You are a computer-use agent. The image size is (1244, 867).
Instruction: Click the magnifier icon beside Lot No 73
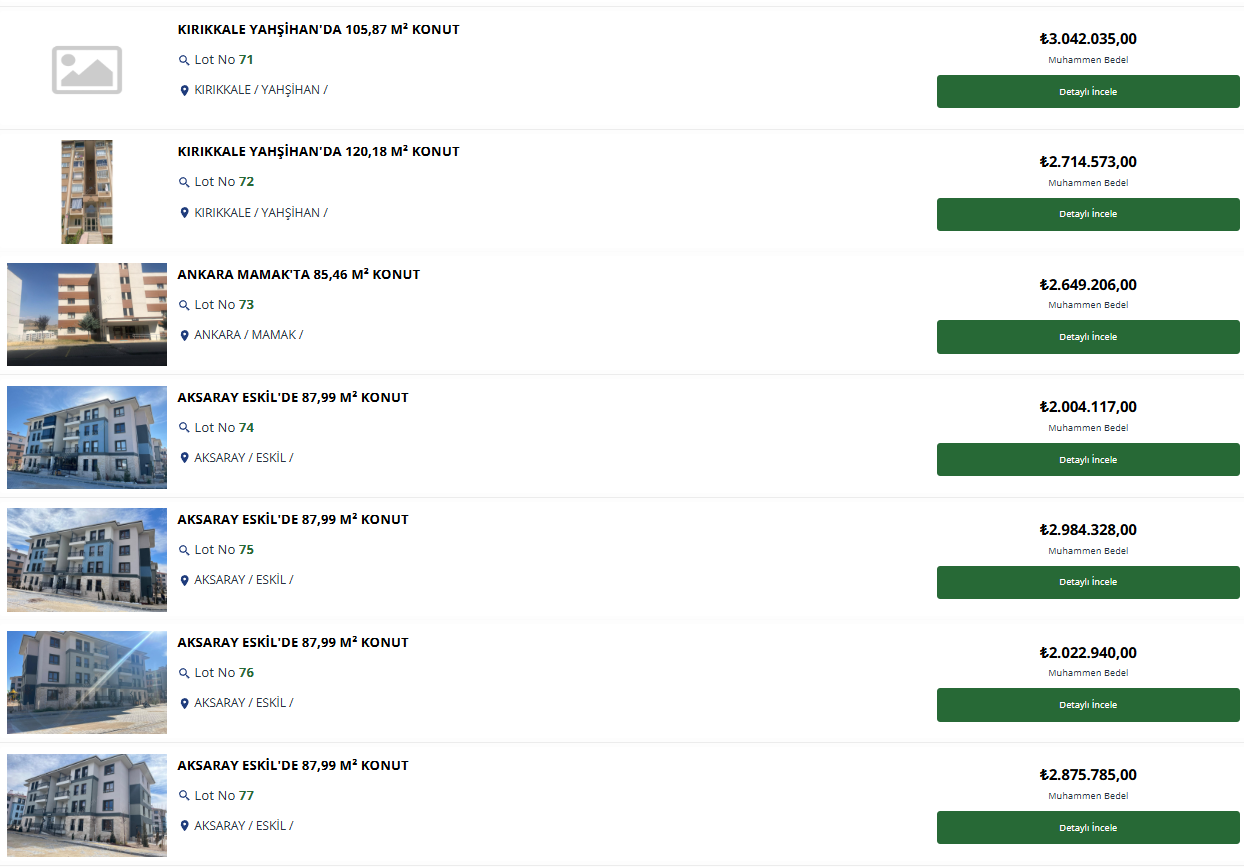coord(184,306)
